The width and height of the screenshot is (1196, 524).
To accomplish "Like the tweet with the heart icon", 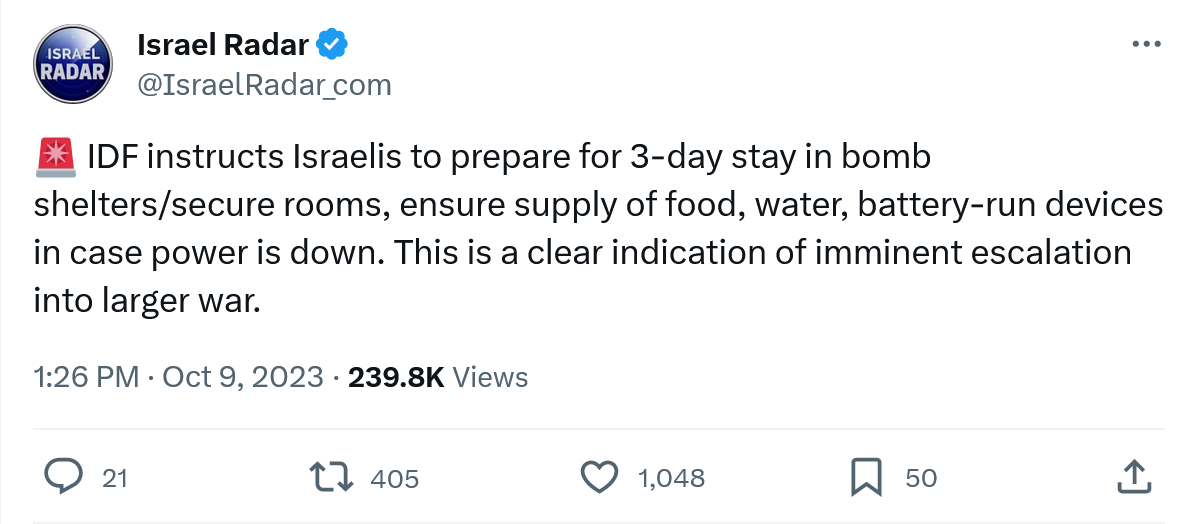I will (598, 477).
